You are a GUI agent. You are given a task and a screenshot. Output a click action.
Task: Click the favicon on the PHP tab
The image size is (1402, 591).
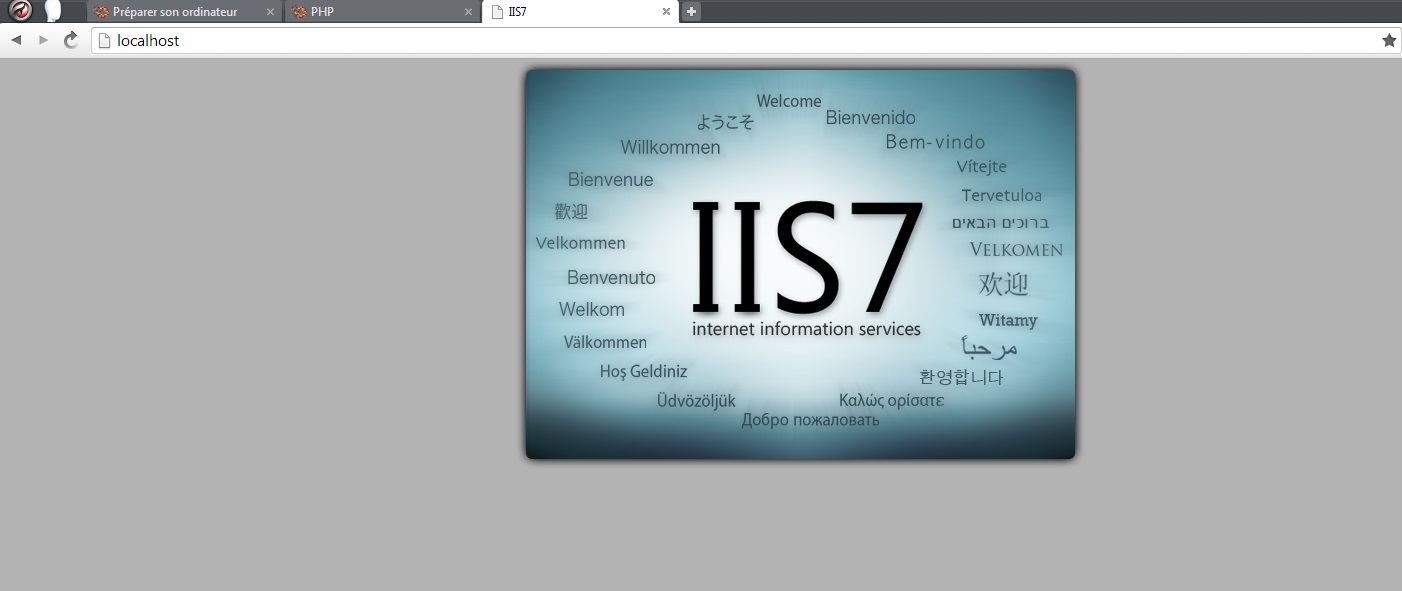(299, 12)
